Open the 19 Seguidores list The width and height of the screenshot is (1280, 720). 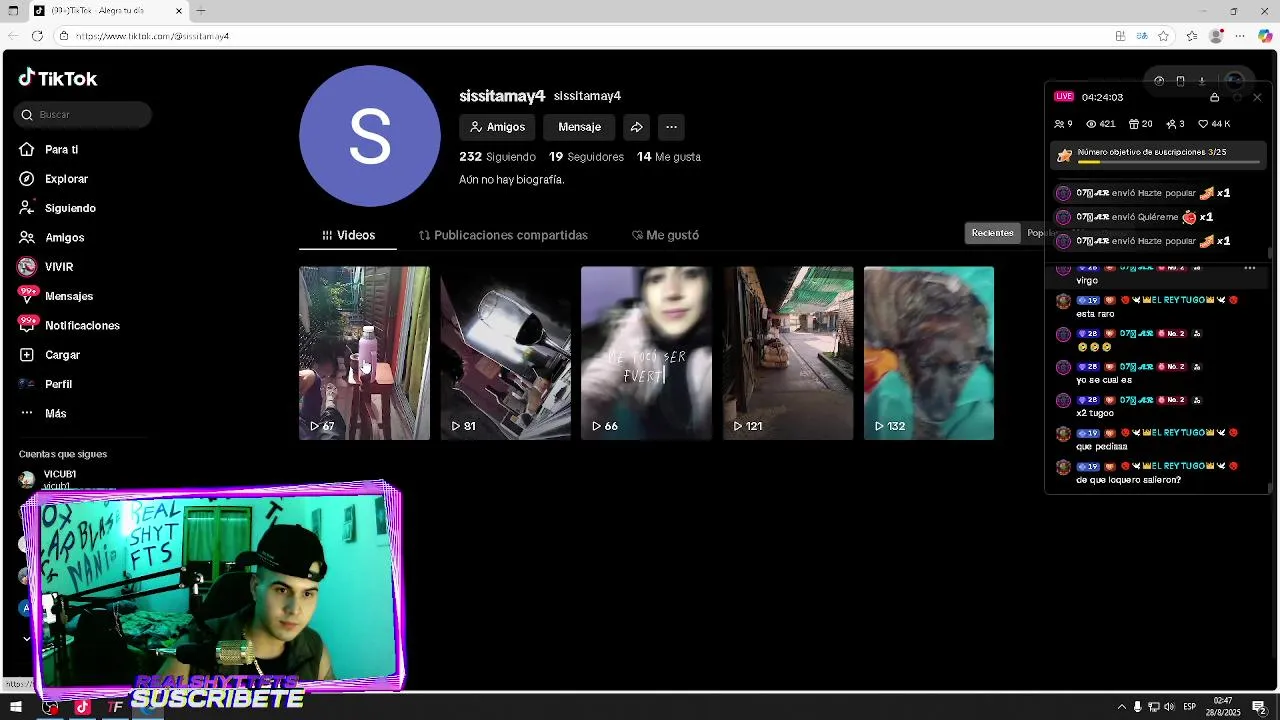pos(586,157)
